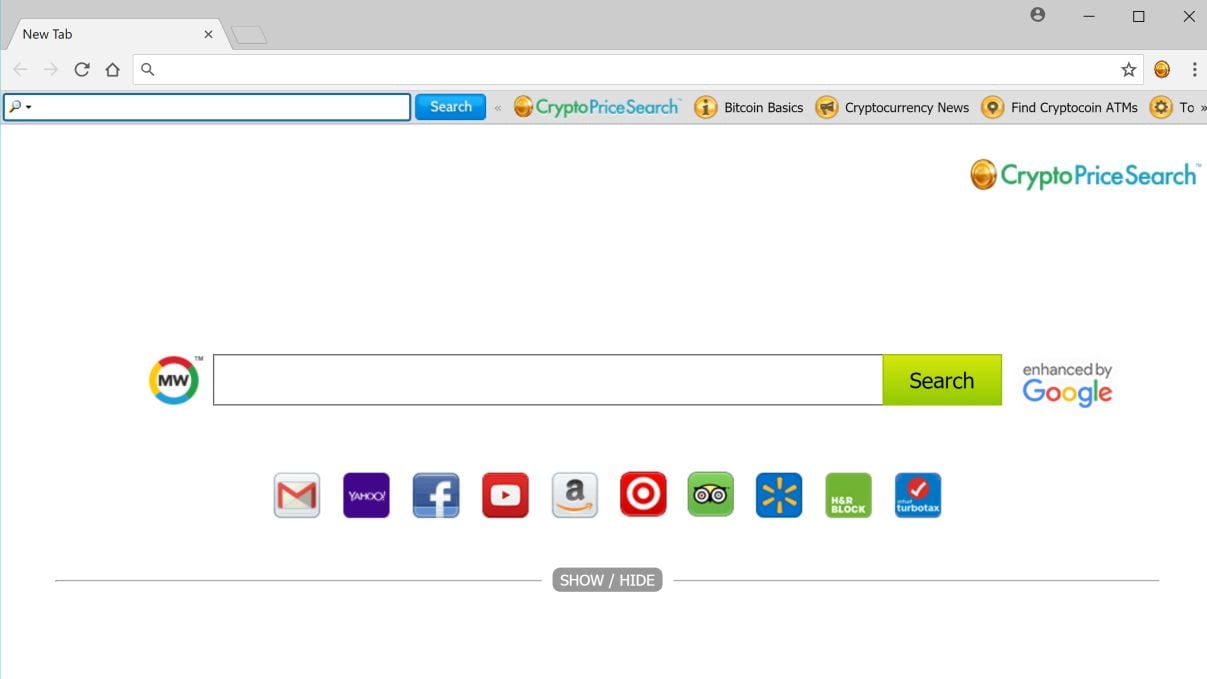The height and width of the screenshot is (679, 1207).
Task: Click the forward navigation arrow
Action: pos(51,69)
